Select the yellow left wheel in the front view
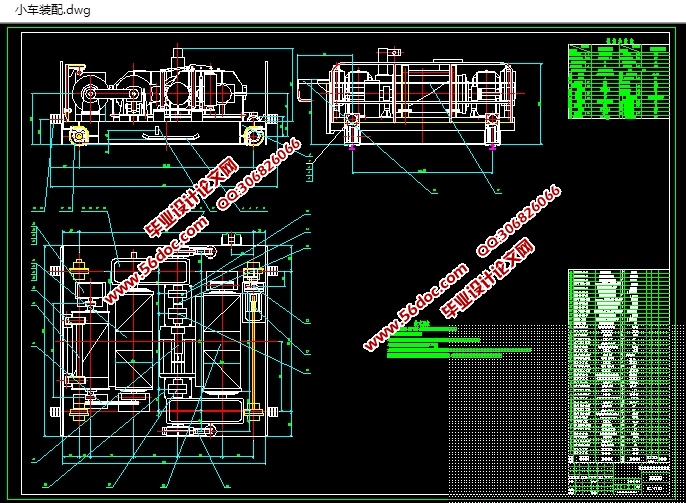686x503 pixels. point(79,135)
